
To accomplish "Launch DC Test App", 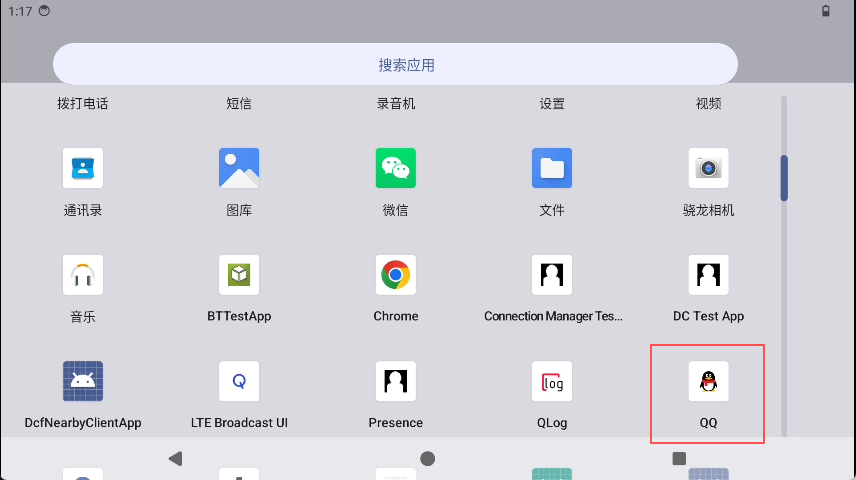I will point(708,275).
